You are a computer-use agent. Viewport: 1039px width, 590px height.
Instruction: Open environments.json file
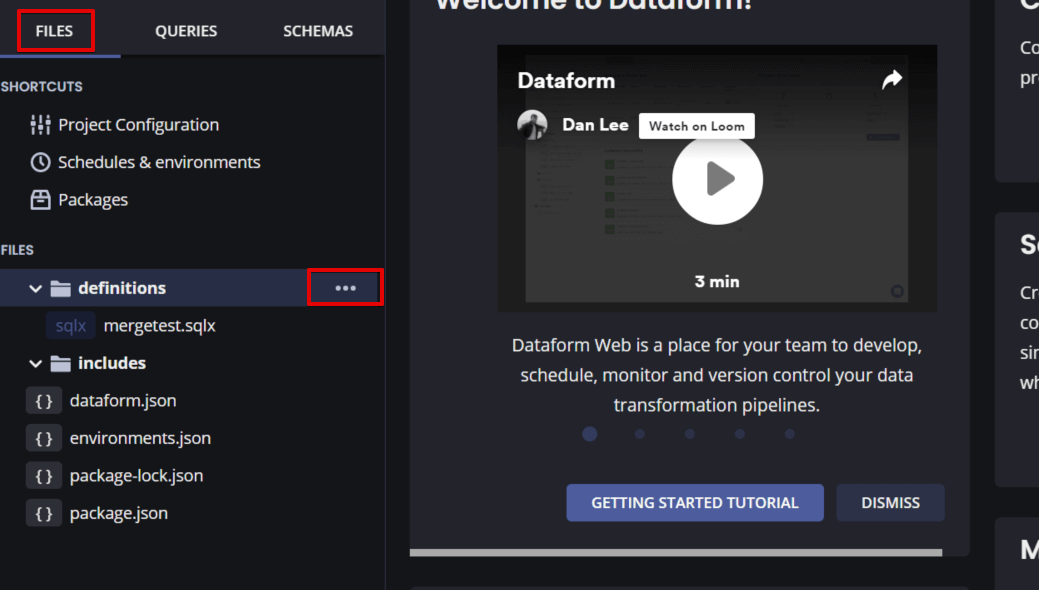point(140,438)
